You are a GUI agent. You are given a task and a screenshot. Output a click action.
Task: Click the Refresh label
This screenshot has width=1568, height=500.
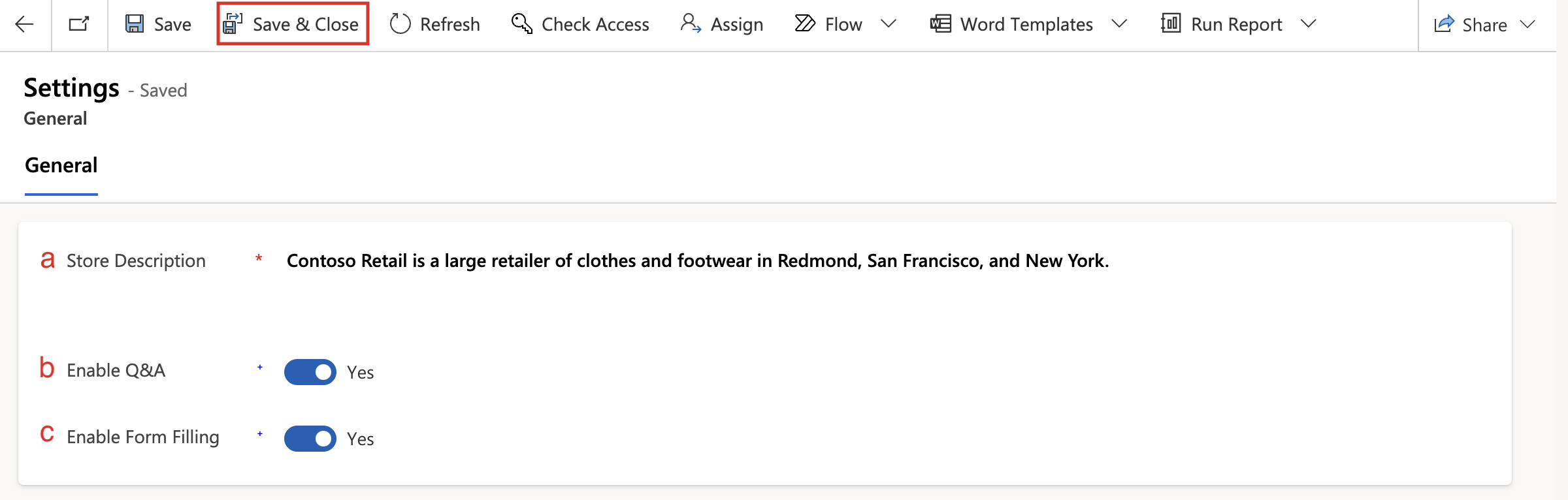(450, 25)
